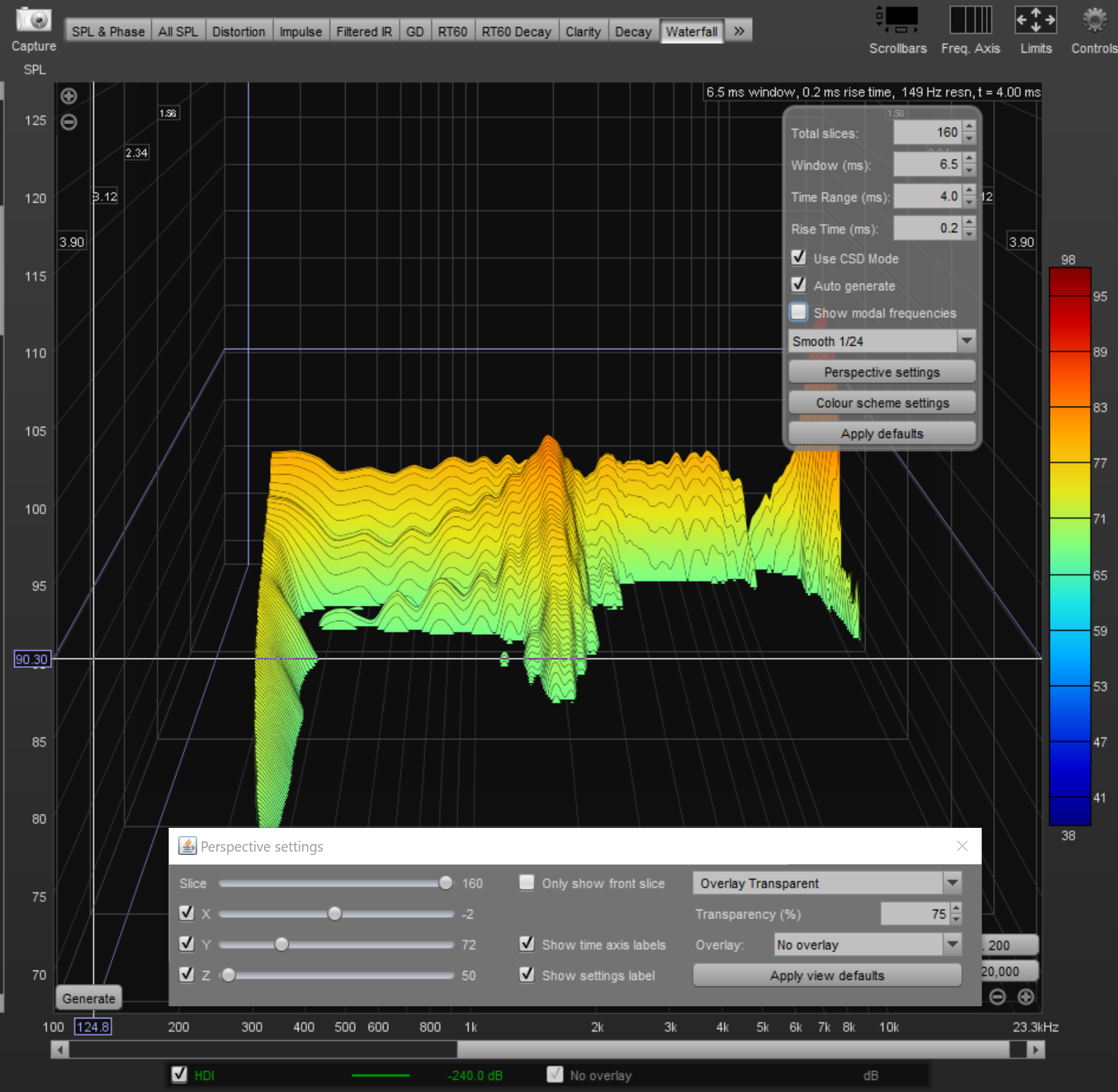Screen dimensions: 1118x1092
Task: Open the RT60 tab
Action: tap(452, 32)
